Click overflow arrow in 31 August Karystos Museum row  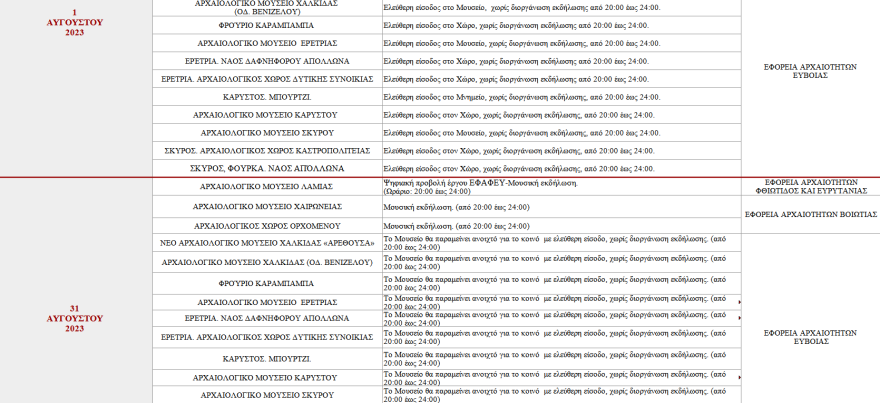(x=739, y=377)
